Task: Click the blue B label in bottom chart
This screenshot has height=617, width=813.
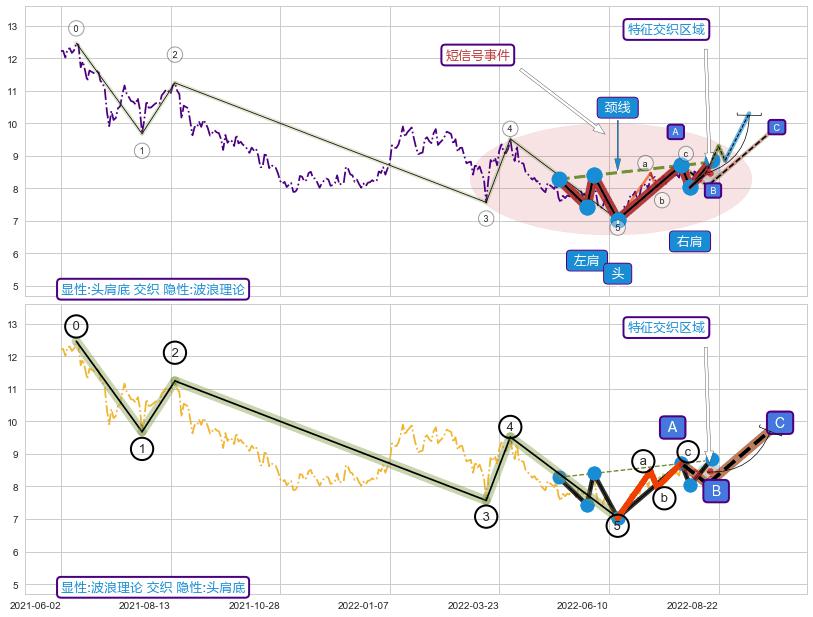Action: pyautogui.click(x=715, y=490)
